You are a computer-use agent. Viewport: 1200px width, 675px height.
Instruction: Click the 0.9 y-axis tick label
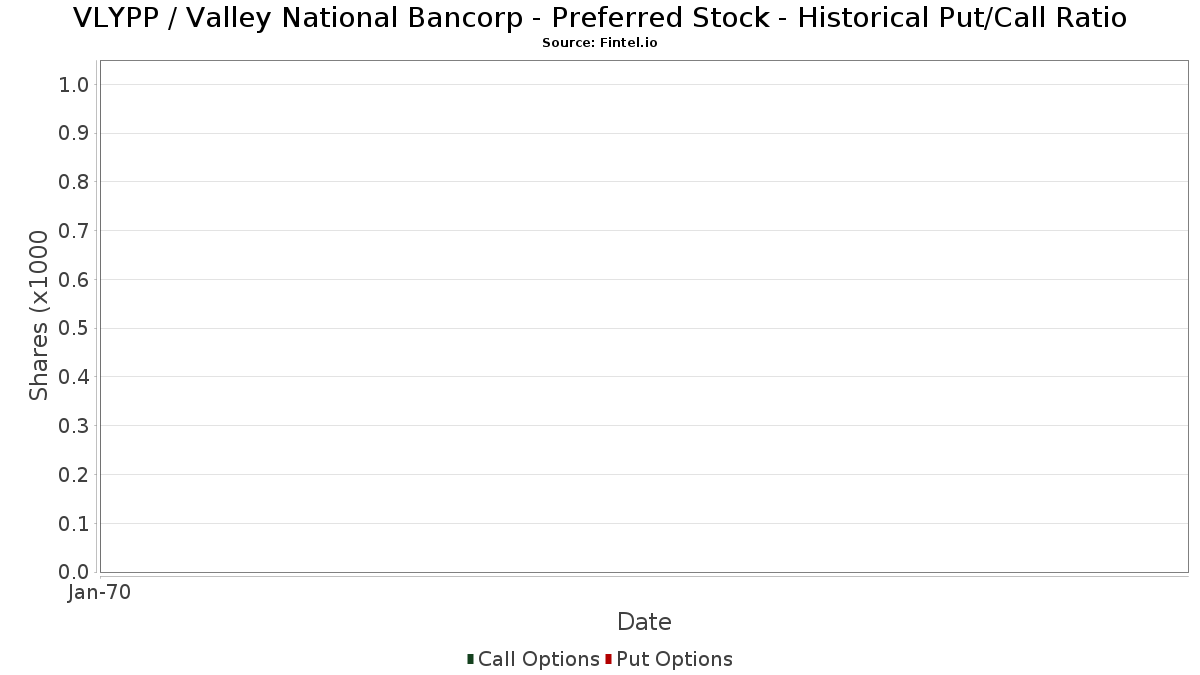click(74, 133)
